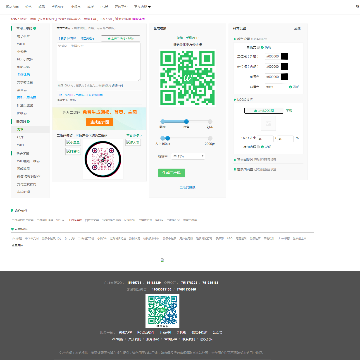Open the dropdown below the two sliders
The width and height of the screenshot is (360, 360).
[187, 156]
